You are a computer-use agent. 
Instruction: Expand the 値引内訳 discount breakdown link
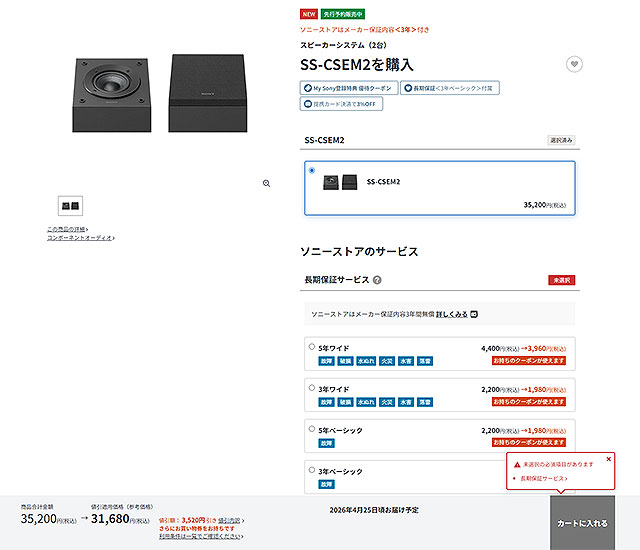[x=230, y=520]
